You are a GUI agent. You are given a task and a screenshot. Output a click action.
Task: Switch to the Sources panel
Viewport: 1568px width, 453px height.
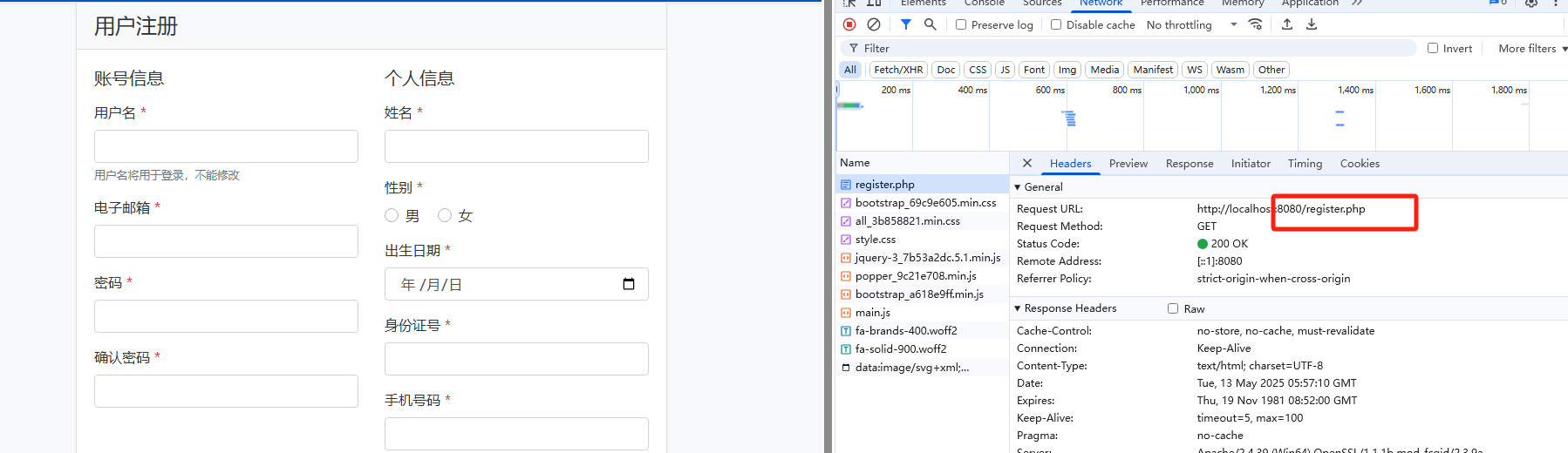click(x=1042, y=3)
